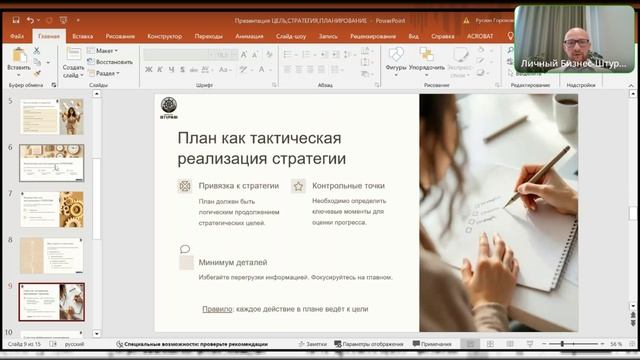Click the bullets list icon
640x360 pixels.
point(288,54)
